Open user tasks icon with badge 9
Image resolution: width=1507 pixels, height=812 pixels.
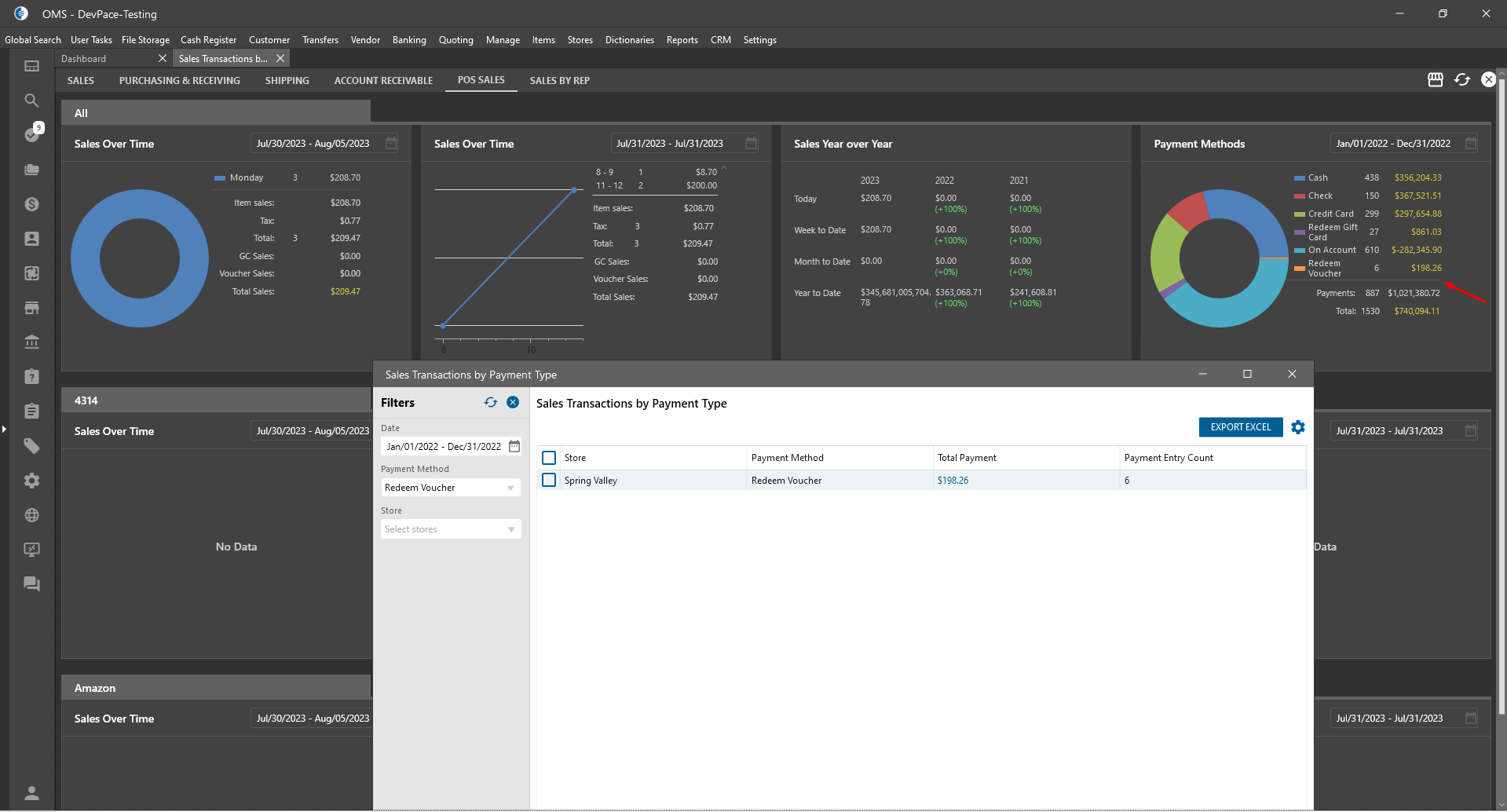31,134
